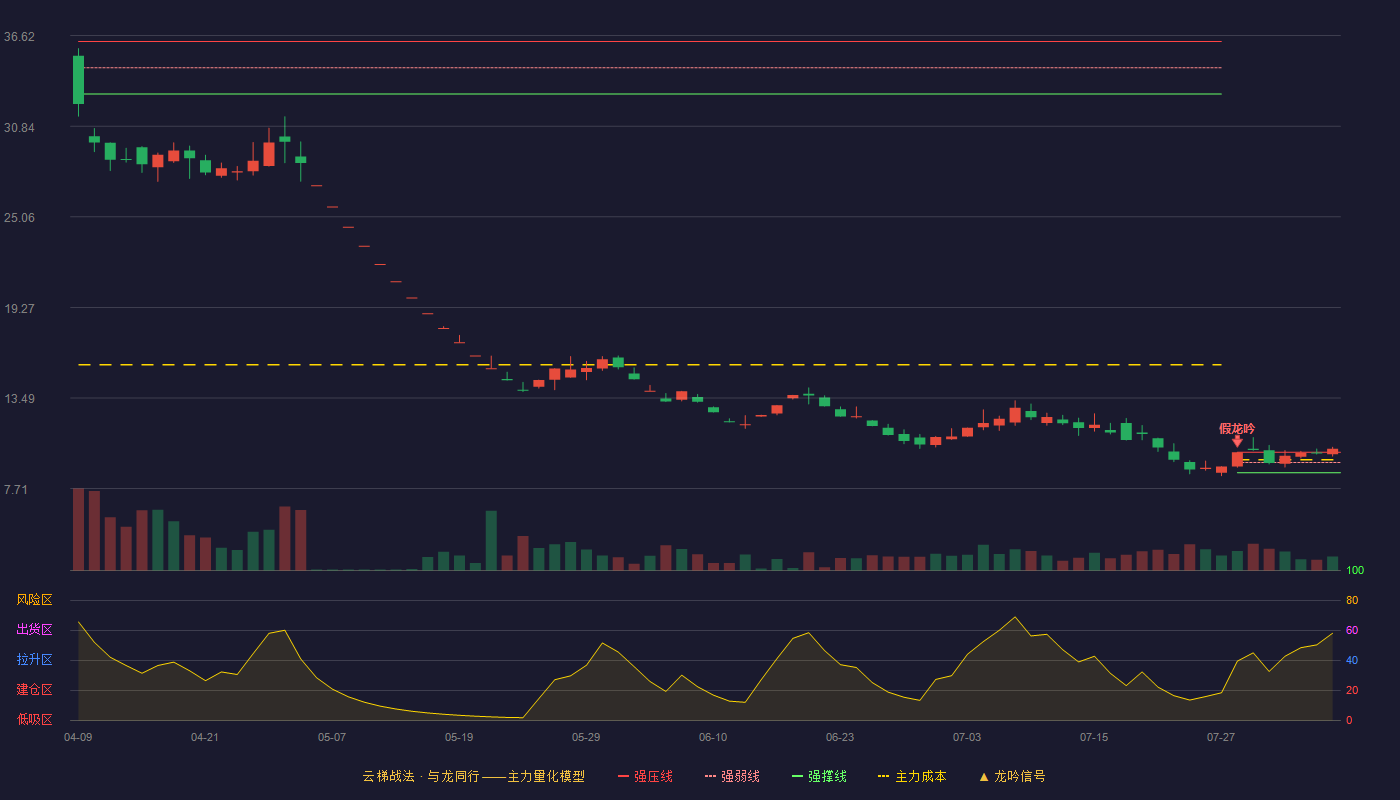This screenshot has height=800, width=1400.
Task: Click the 05-29 date label
Action: (x=586, y=737)
